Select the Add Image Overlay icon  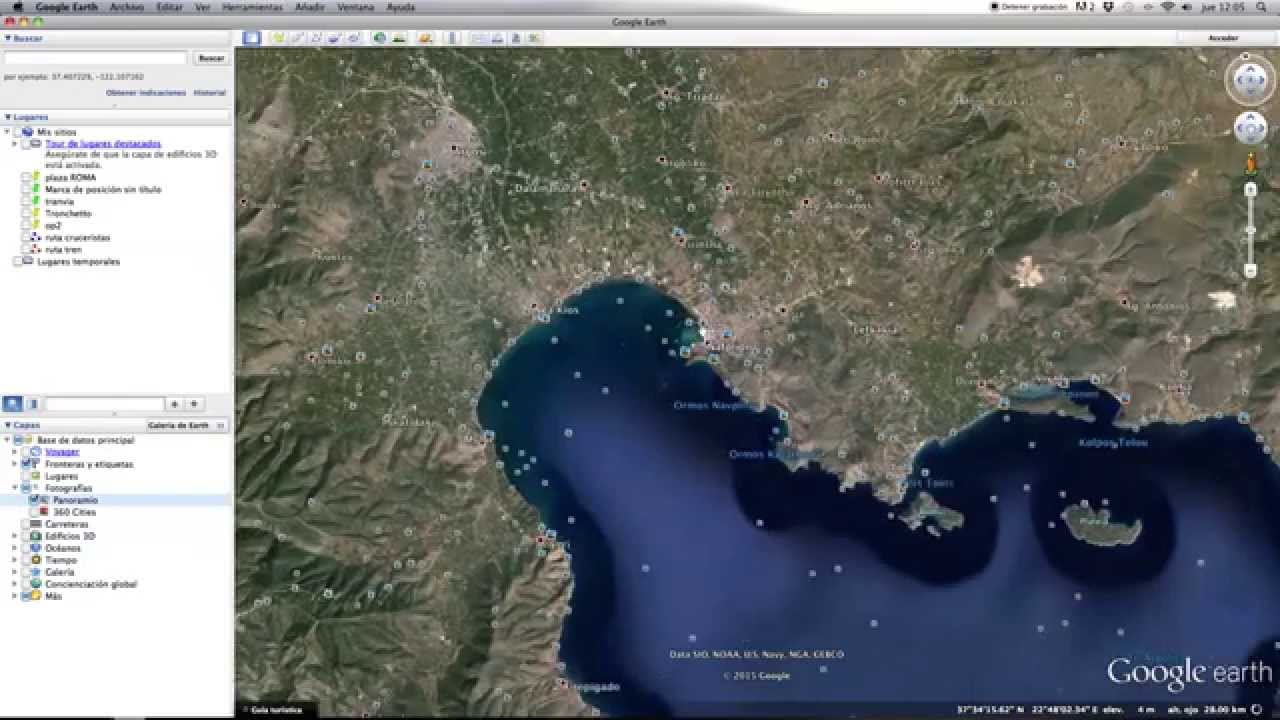click(x=335, y=38)
